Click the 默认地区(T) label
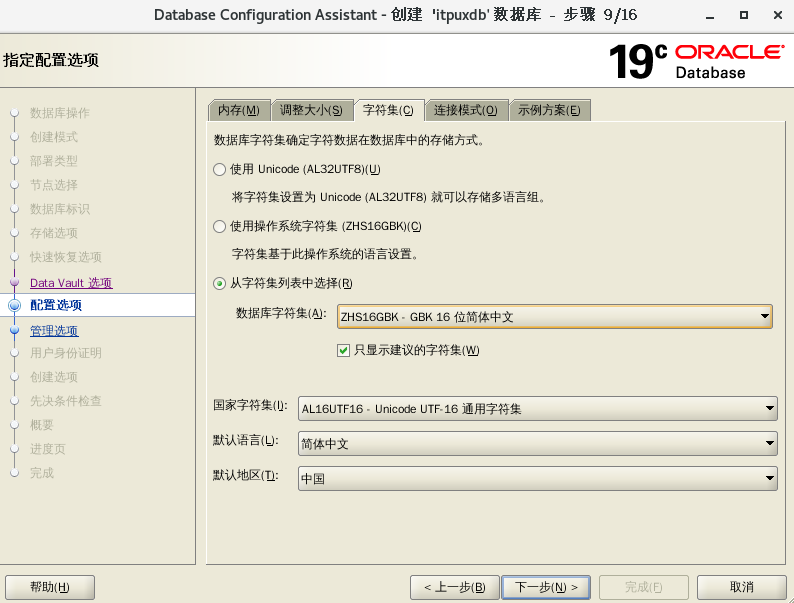 (246, 475)
